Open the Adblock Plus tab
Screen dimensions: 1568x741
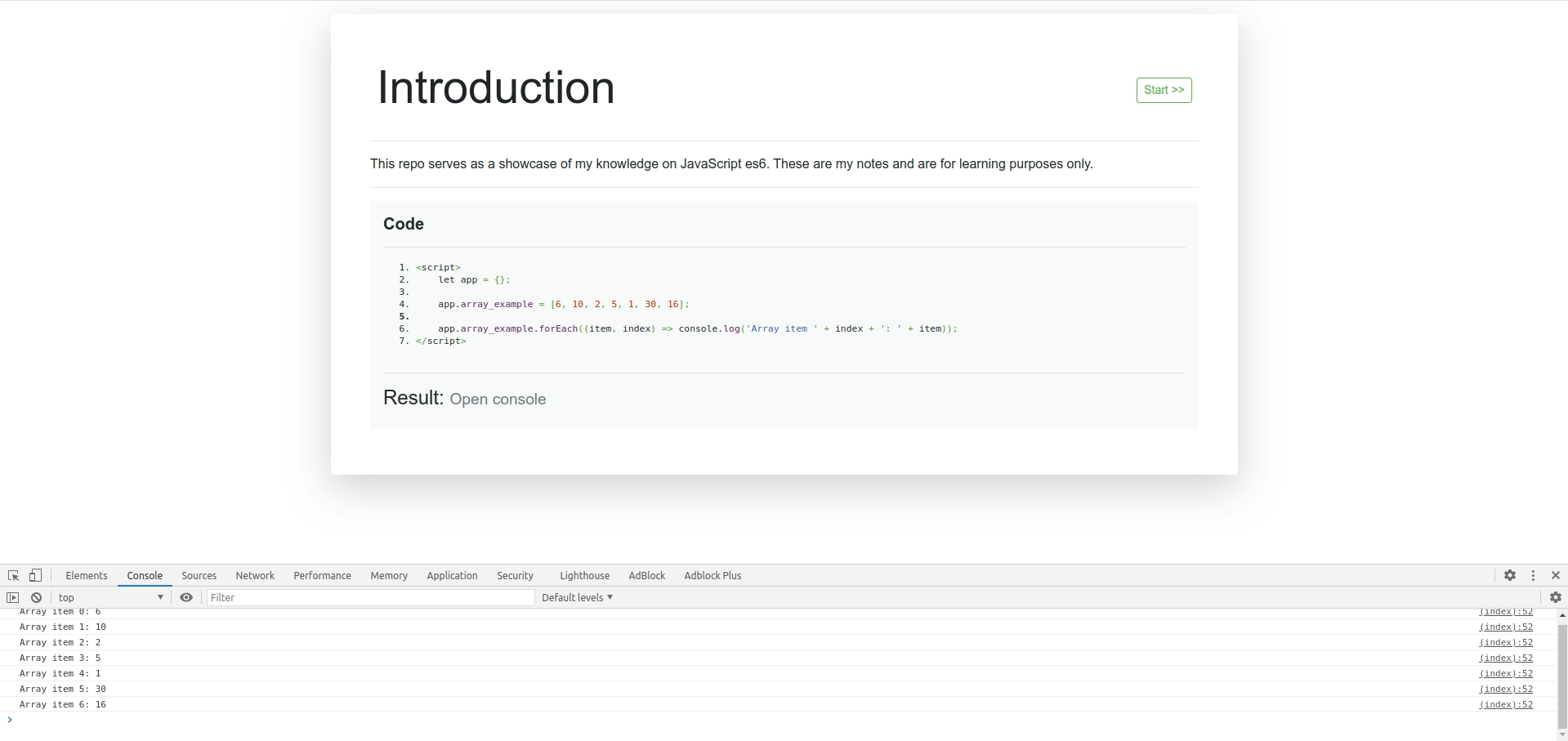(x=713, y=576)
